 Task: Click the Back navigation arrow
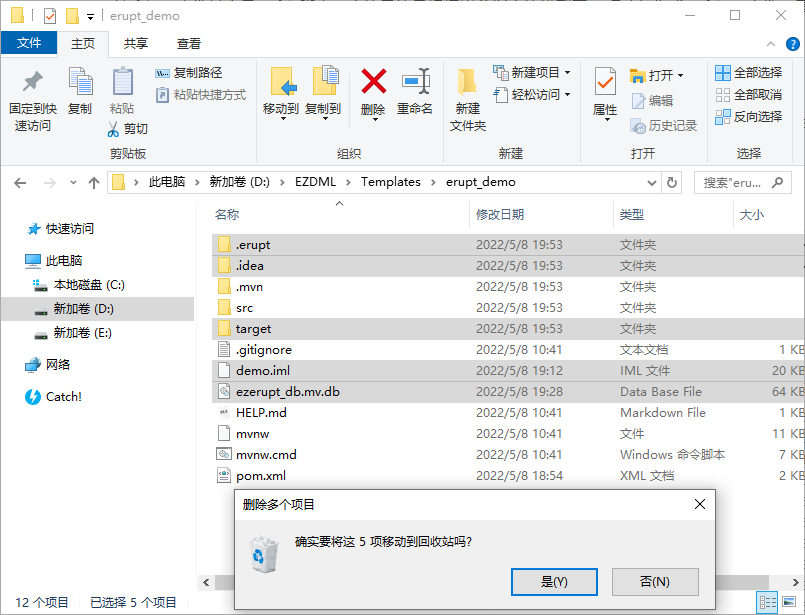(x=20, y=183)
